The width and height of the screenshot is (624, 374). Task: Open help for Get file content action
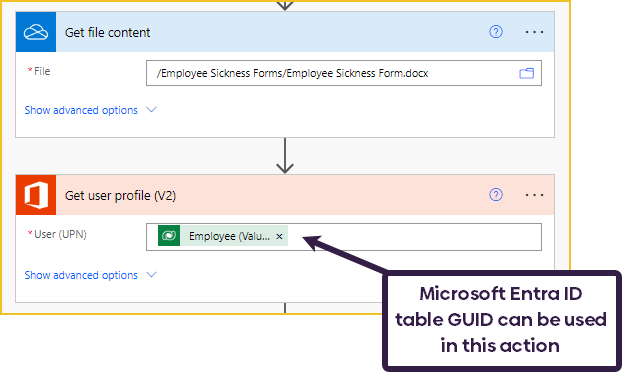point(495,32)
